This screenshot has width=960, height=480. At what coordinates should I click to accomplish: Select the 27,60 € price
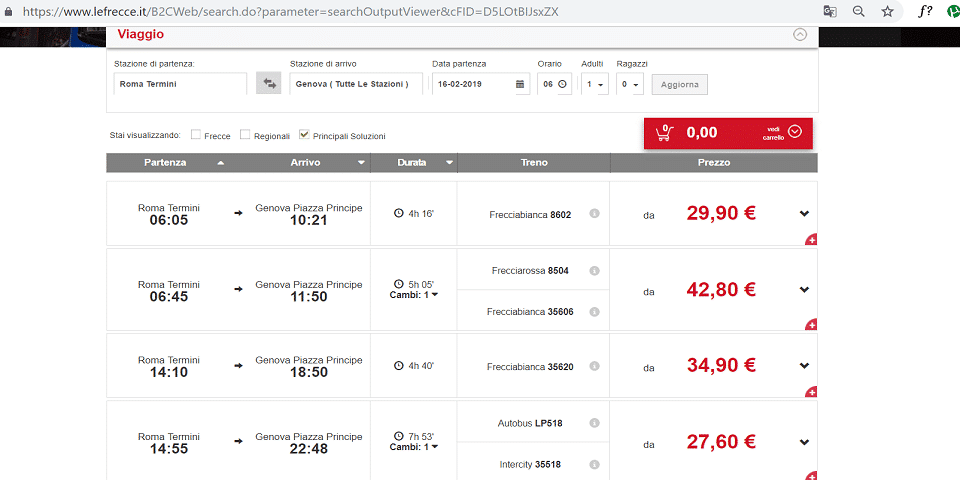point(721,441)
